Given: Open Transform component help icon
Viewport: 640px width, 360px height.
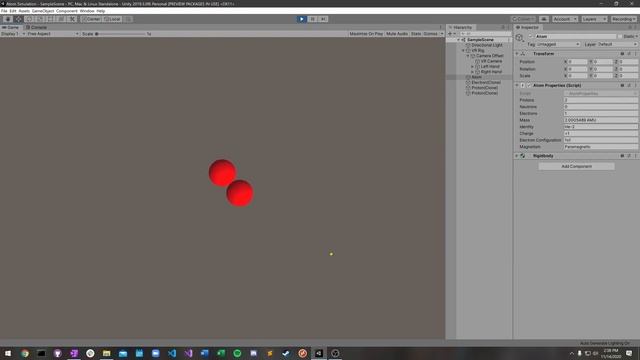Looking at the screenshot, I should 622,53.
